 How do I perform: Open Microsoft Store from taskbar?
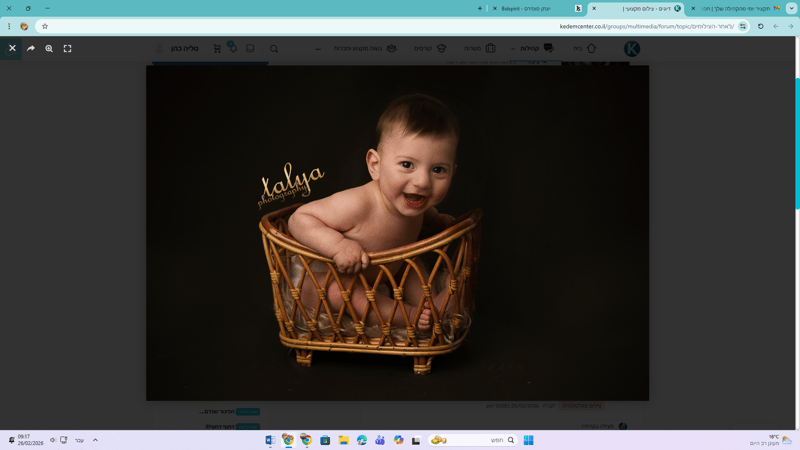pos(325,440)
